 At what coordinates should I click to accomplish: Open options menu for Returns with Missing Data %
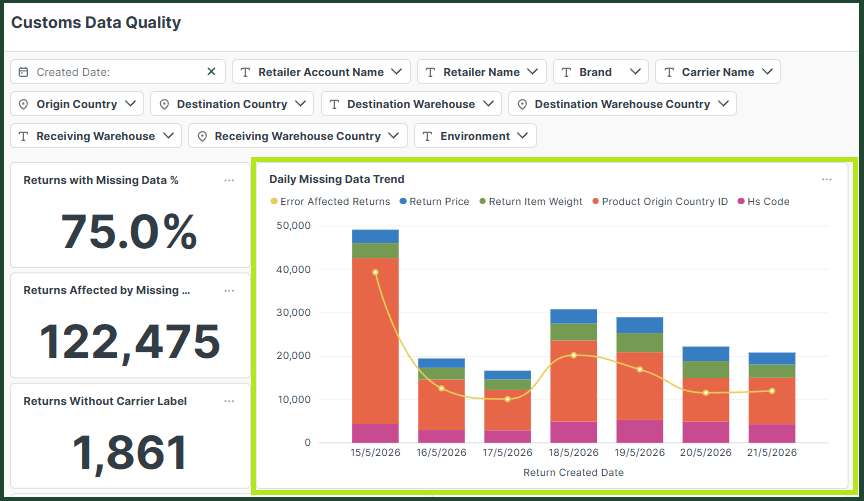pos(229,180)
